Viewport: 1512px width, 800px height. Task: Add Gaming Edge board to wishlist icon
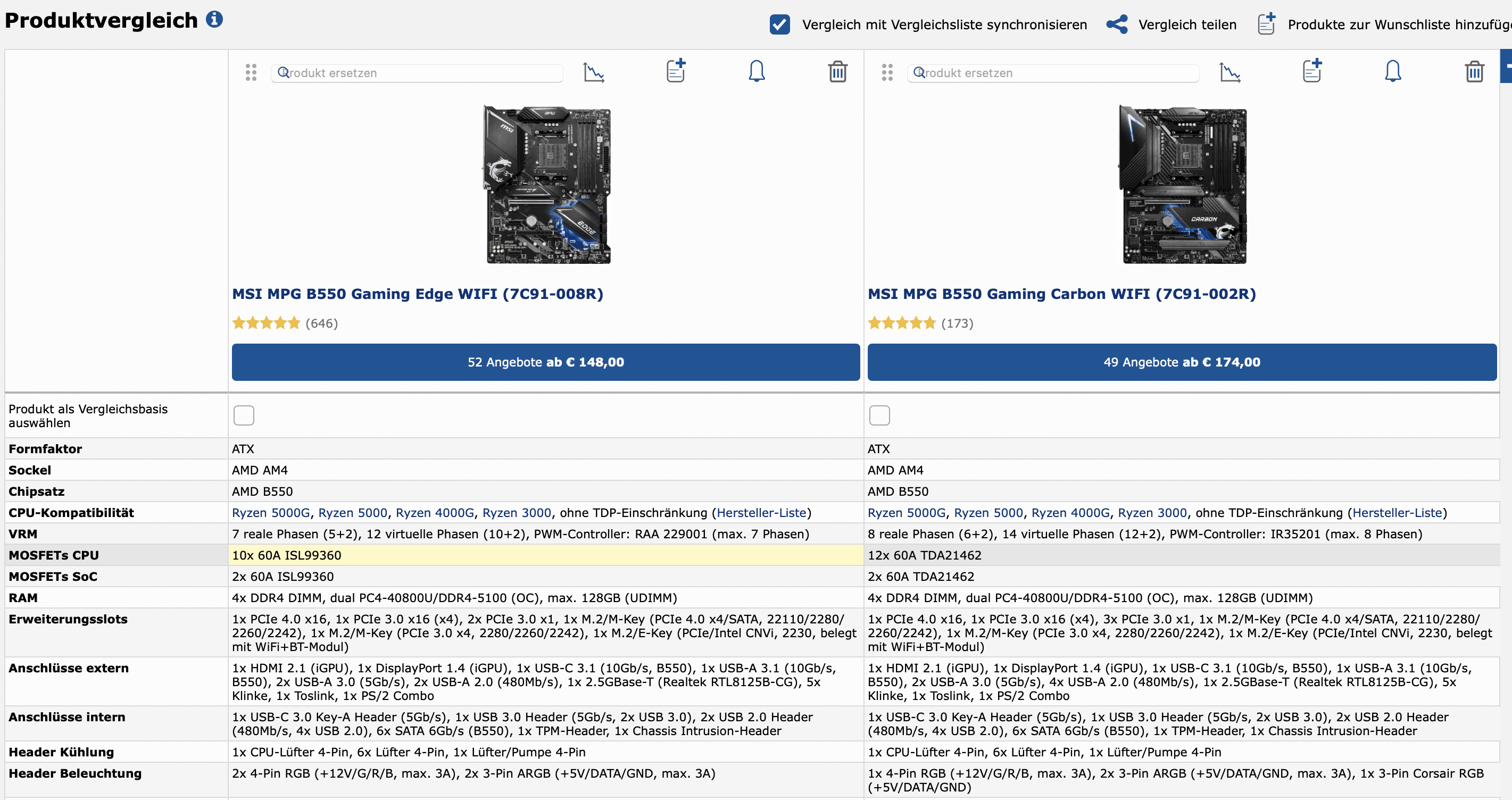(676, 71)
